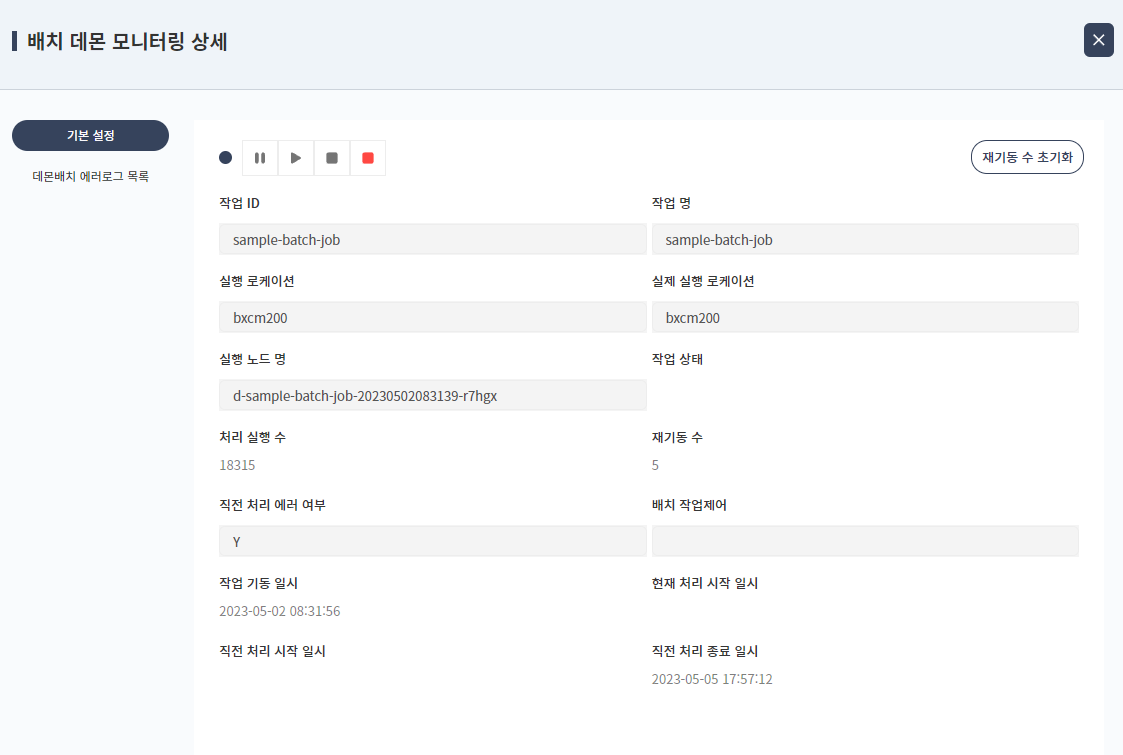
Task: Click the 처리 실행 수 value 18315
Action: click(x=238, y=466)
